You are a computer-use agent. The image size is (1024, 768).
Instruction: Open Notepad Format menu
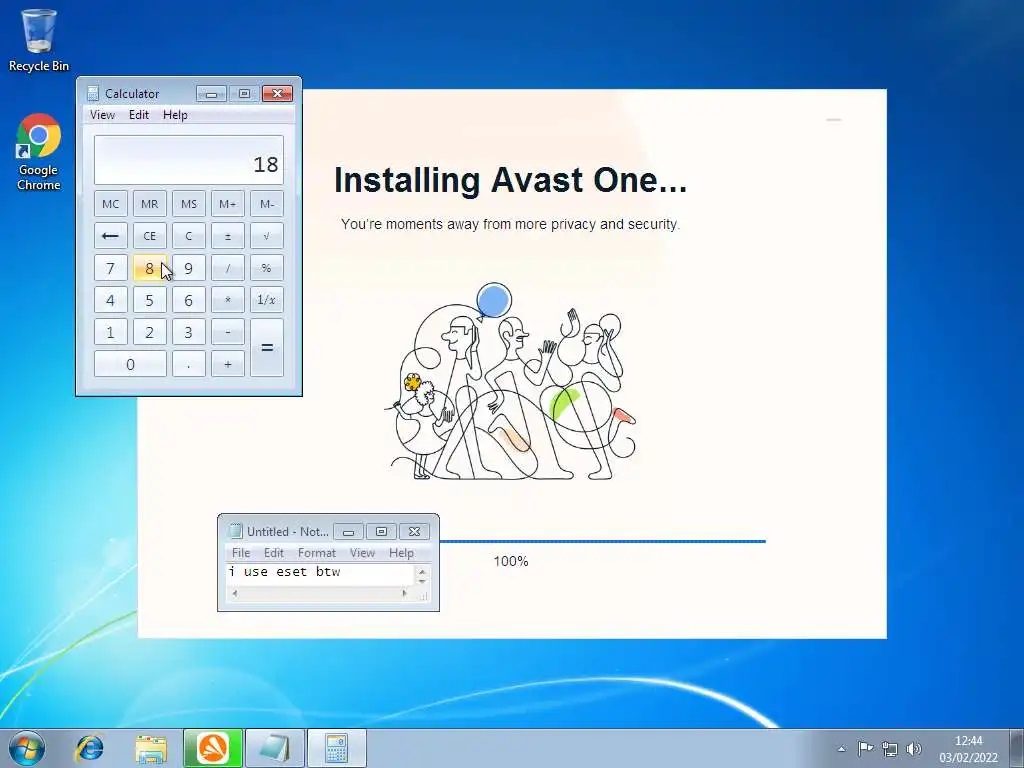[x=317, y=553]
